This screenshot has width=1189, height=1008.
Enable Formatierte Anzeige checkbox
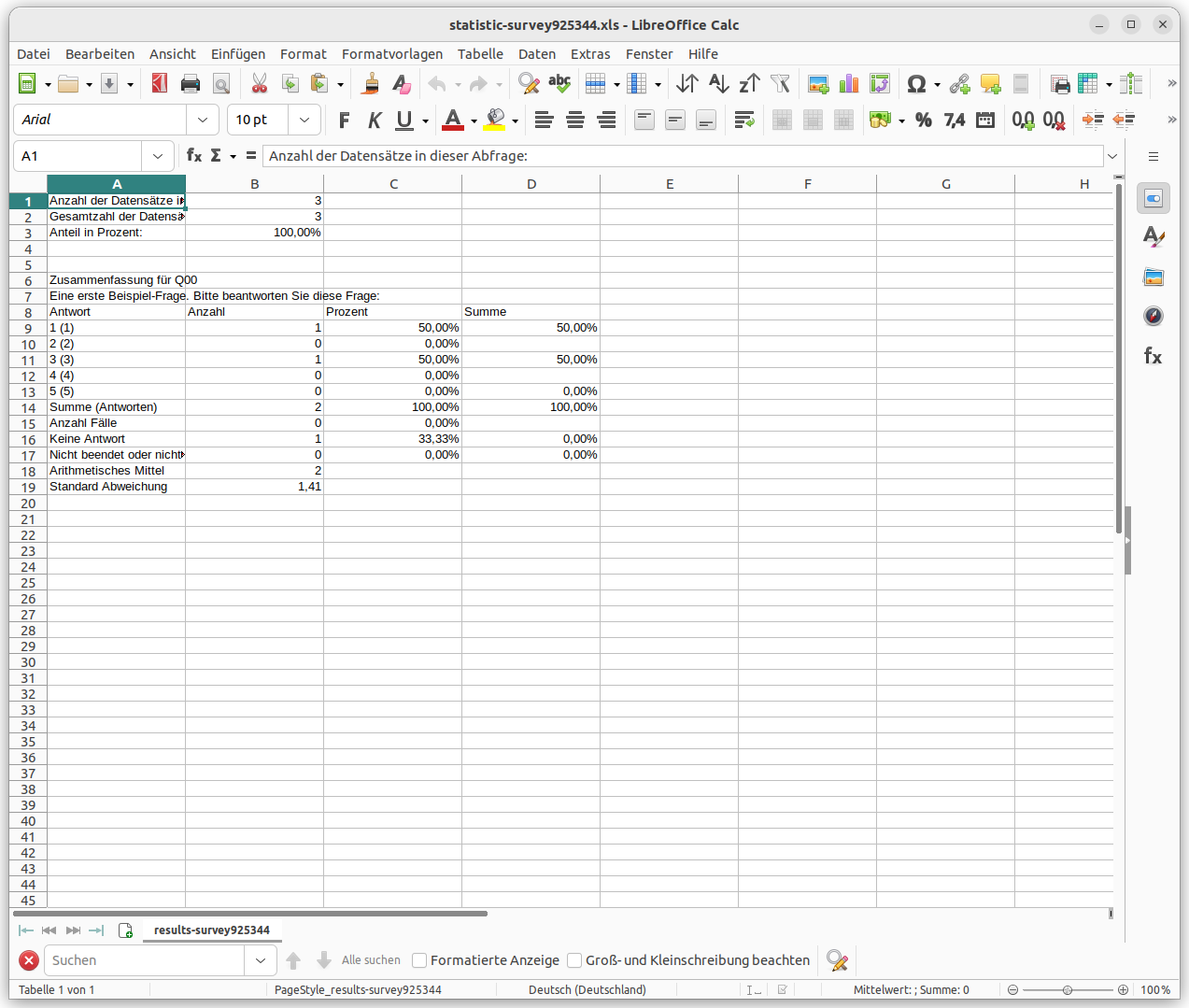[419, 960]
